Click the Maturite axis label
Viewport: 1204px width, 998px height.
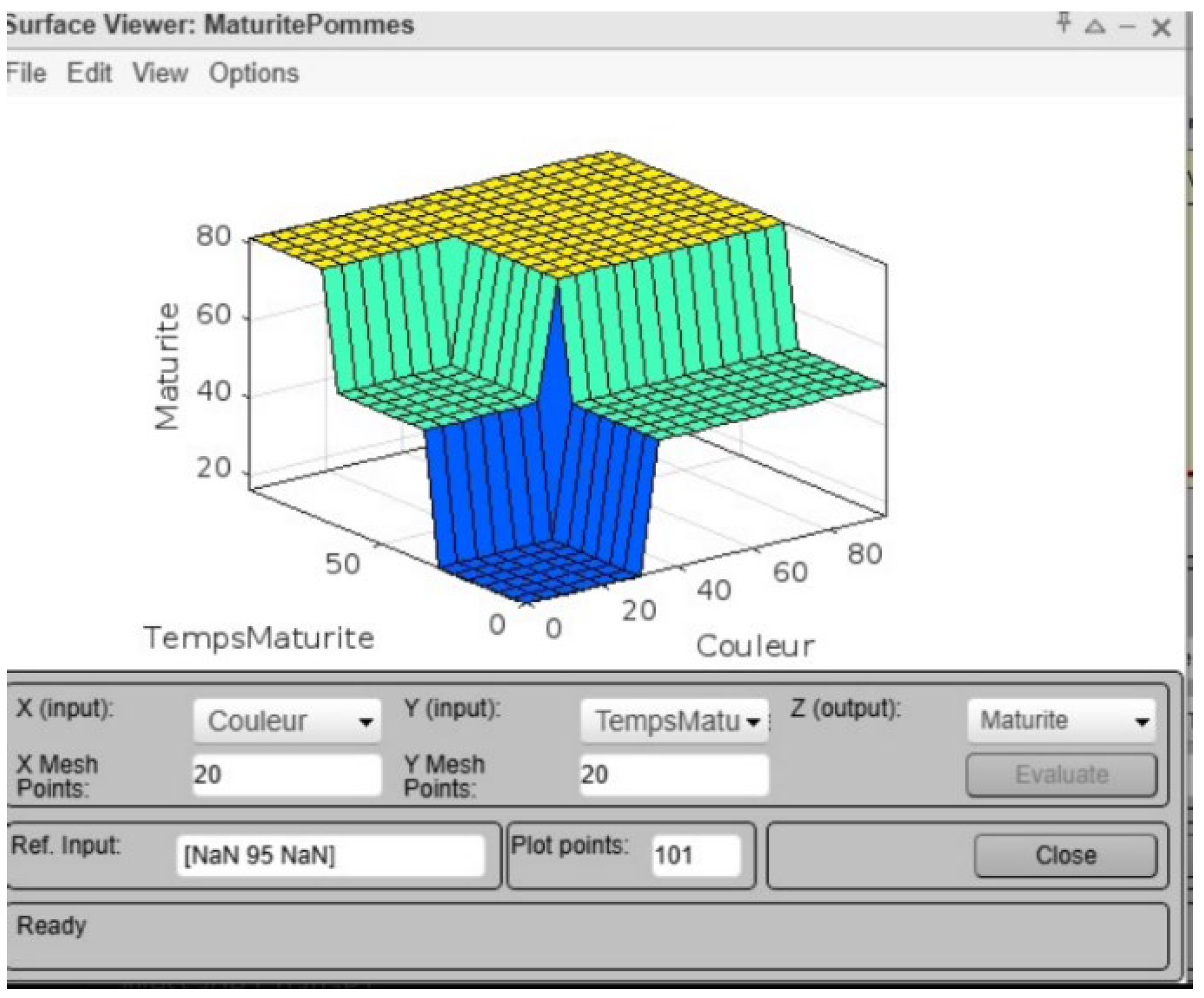coord(167,366)
